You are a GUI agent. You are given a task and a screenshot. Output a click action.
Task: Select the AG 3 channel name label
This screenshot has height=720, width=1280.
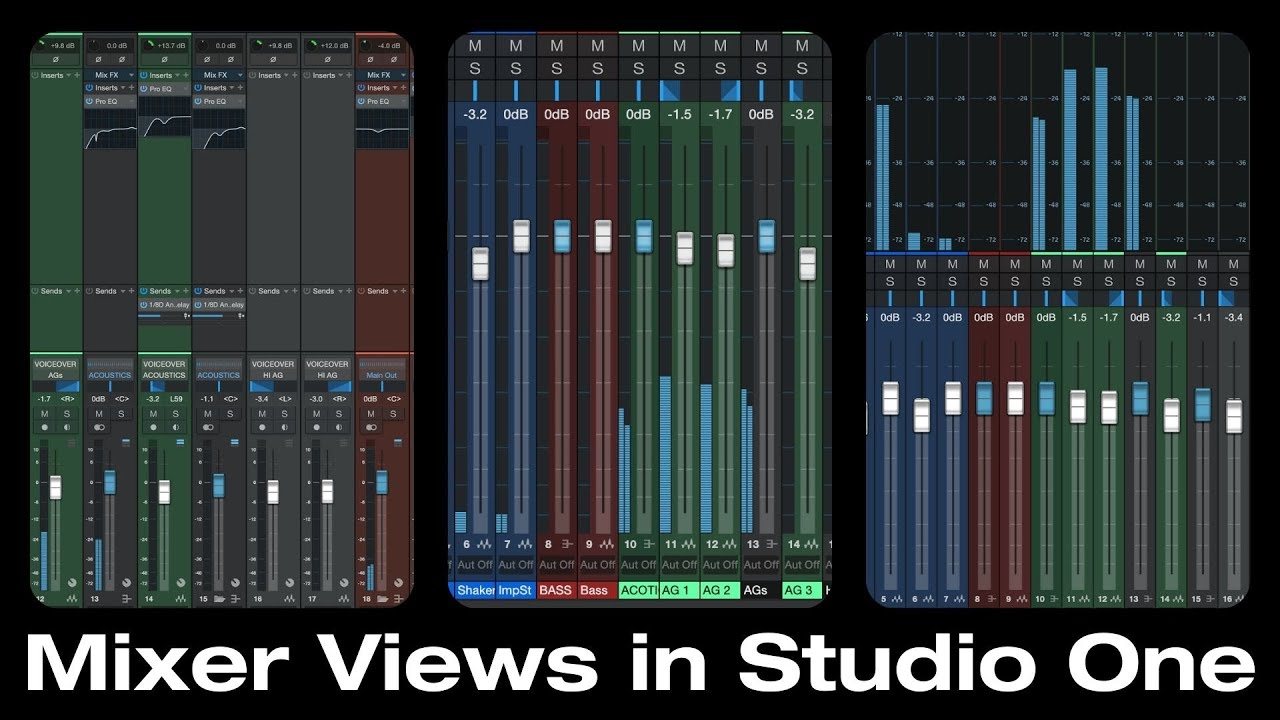click(803, 590)
